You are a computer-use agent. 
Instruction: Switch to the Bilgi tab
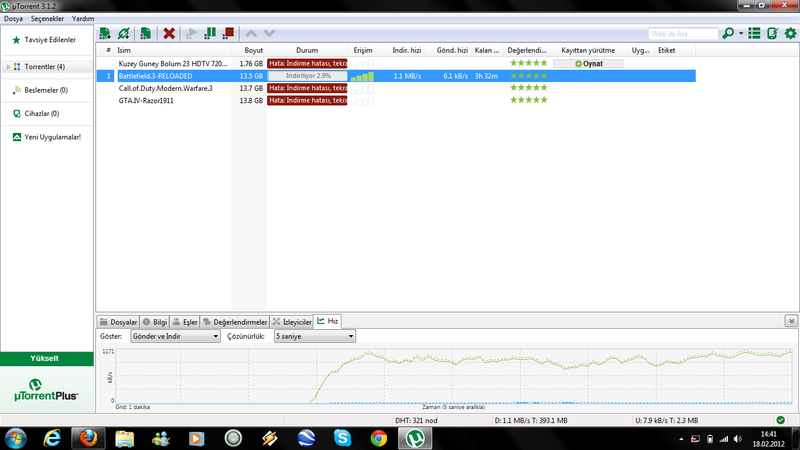click(x=155, y=322)
